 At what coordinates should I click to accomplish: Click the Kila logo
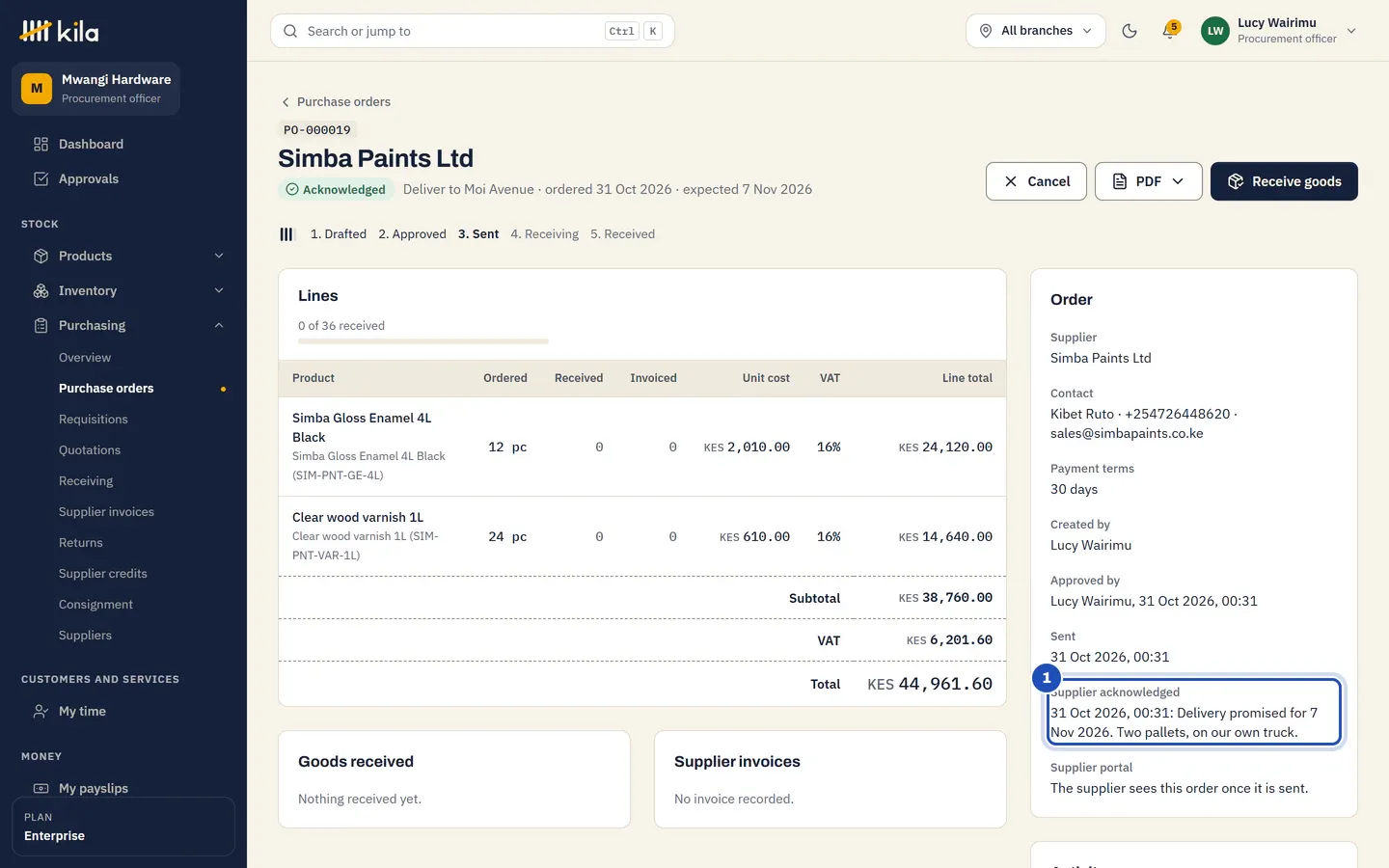pyautogui.click(x=60, y=31)
